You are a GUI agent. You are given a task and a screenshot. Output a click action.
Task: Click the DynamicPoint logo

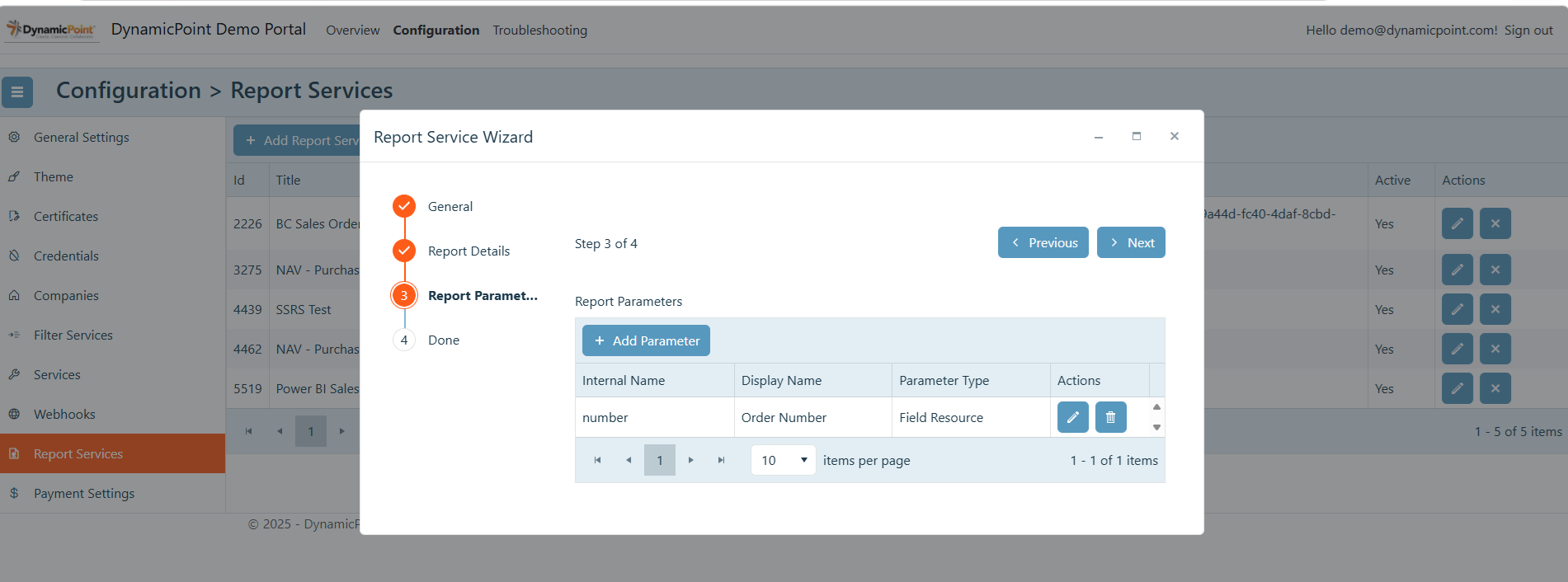51,31
